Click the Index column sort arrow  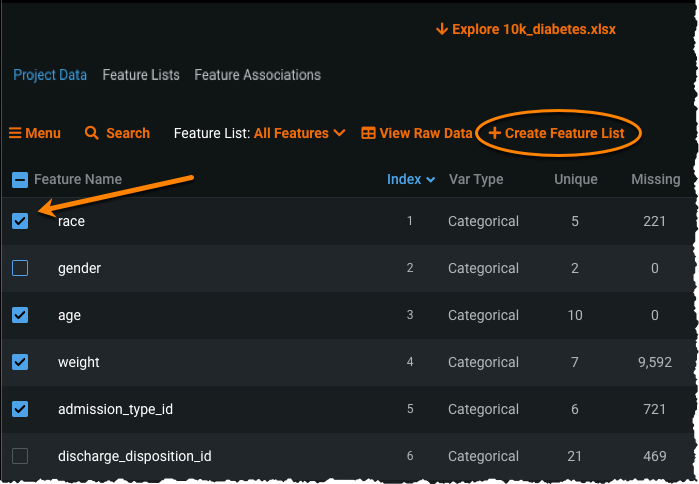(431, 180)
